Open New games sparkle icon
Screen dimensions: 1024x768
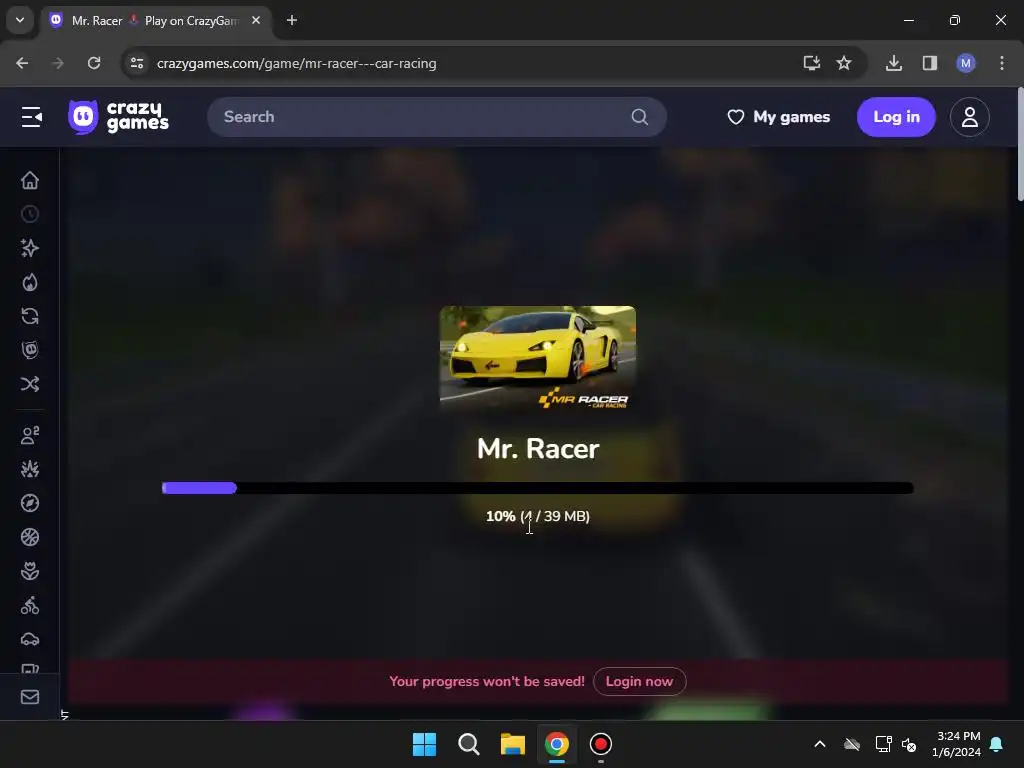coord(30,248)
